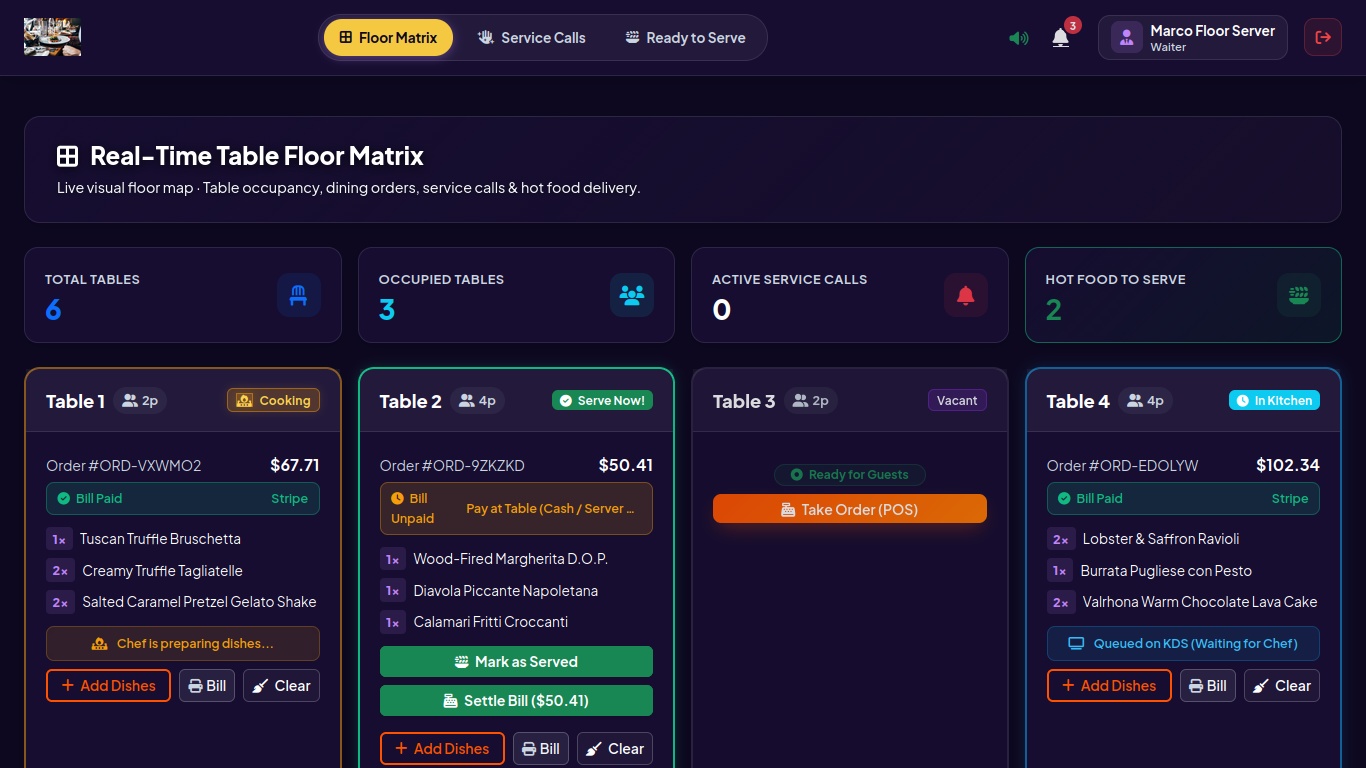Click Table 2 Serve Now! badge
The image size is (1366, 768).
tap(602, 401)
